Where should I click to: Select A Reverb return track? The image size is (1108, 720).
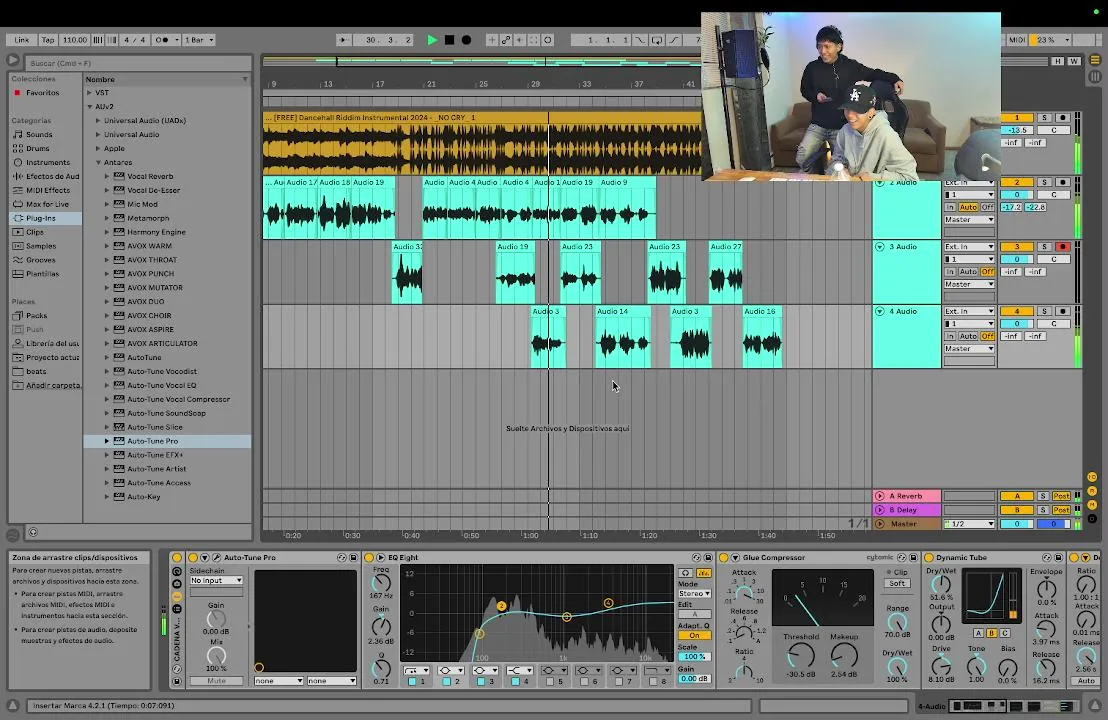(x=907, y=496)
